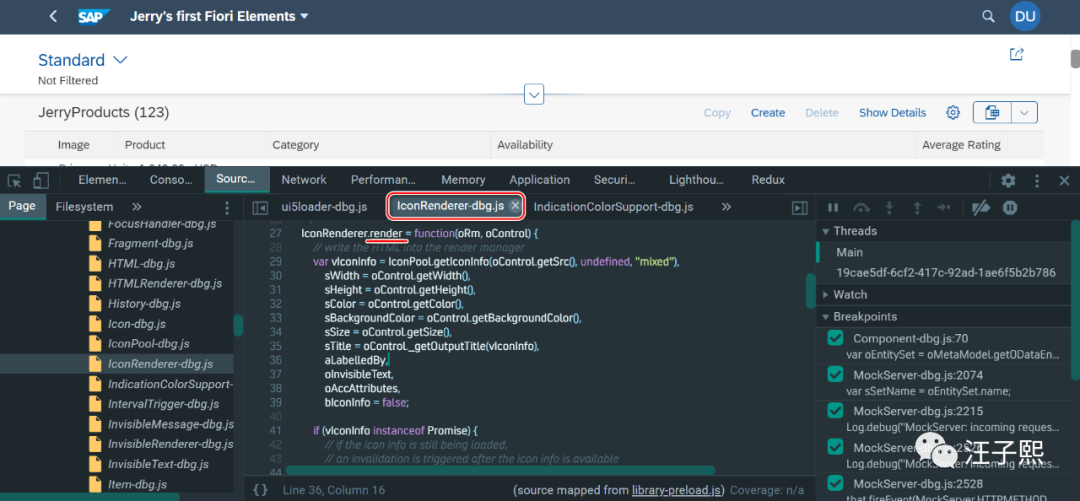
Task: Switch to the Application tab
Action: 539,180
